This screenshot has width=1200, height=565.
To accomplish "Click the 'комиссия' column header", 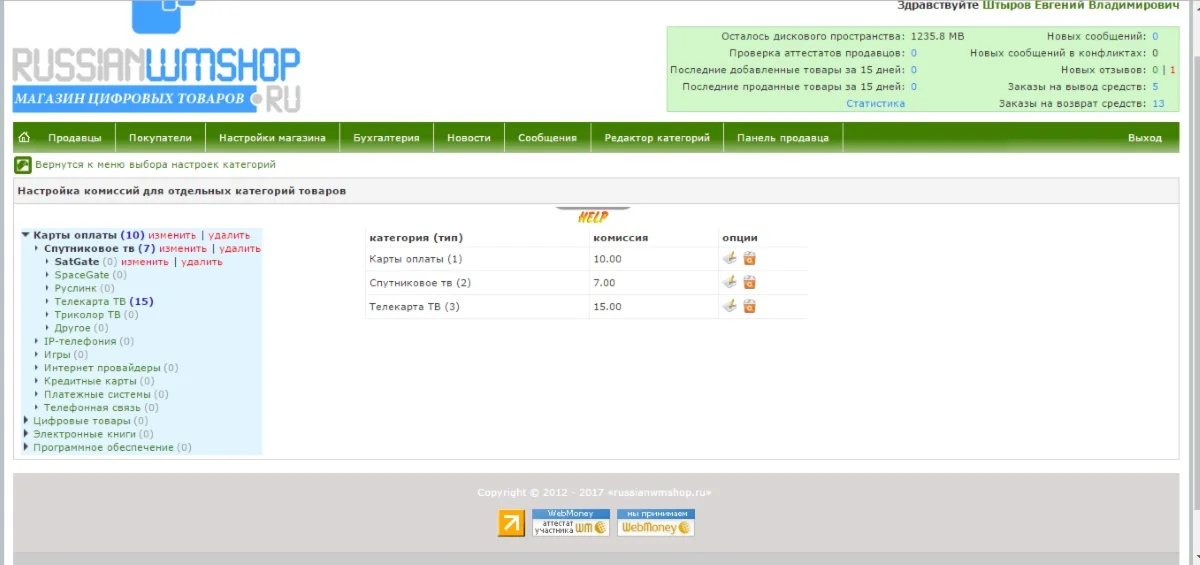I will tap(620, 237).
